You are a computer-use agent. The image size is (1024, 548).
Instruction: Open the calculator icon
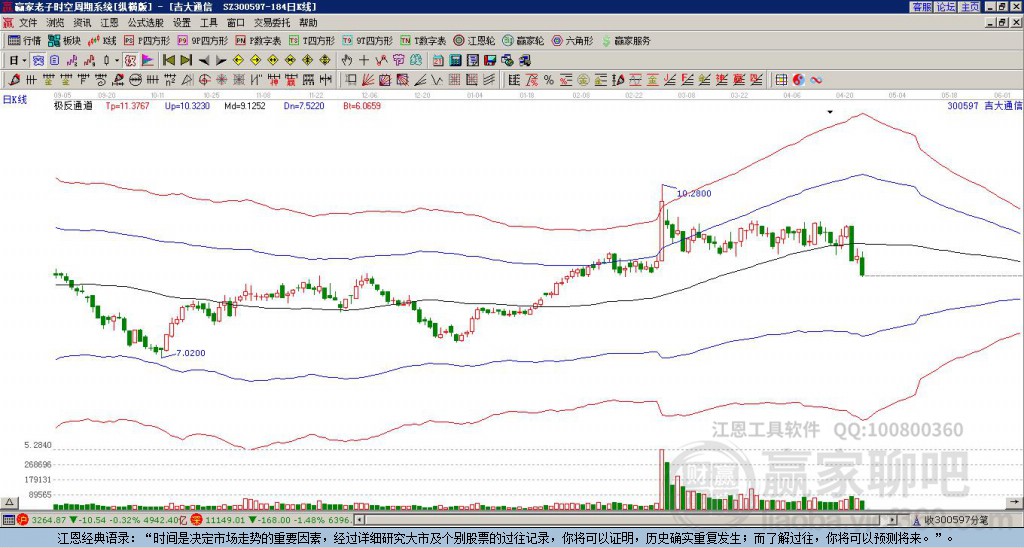pyautogui.click(x=455, y=61)
